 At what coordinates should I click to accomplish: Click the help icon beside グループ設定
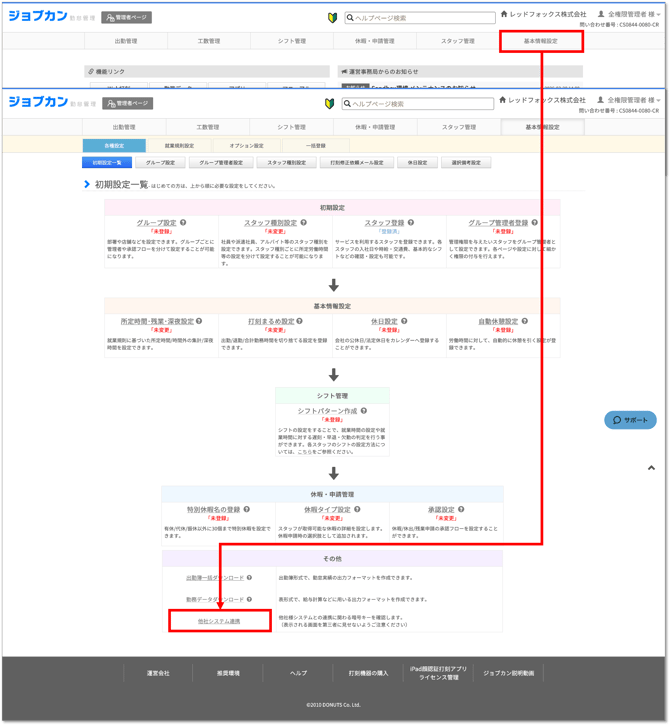(183, 223)
